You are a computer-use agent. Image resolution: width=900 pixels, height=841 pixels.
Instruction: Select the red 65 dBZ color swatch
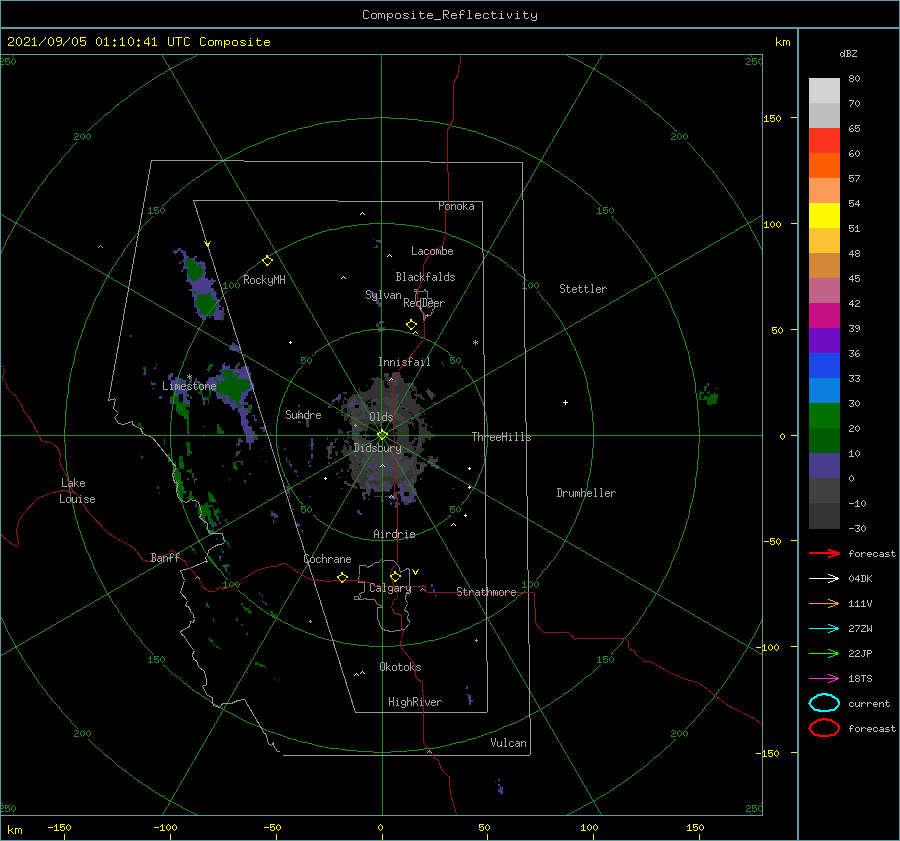pos(824,140)
